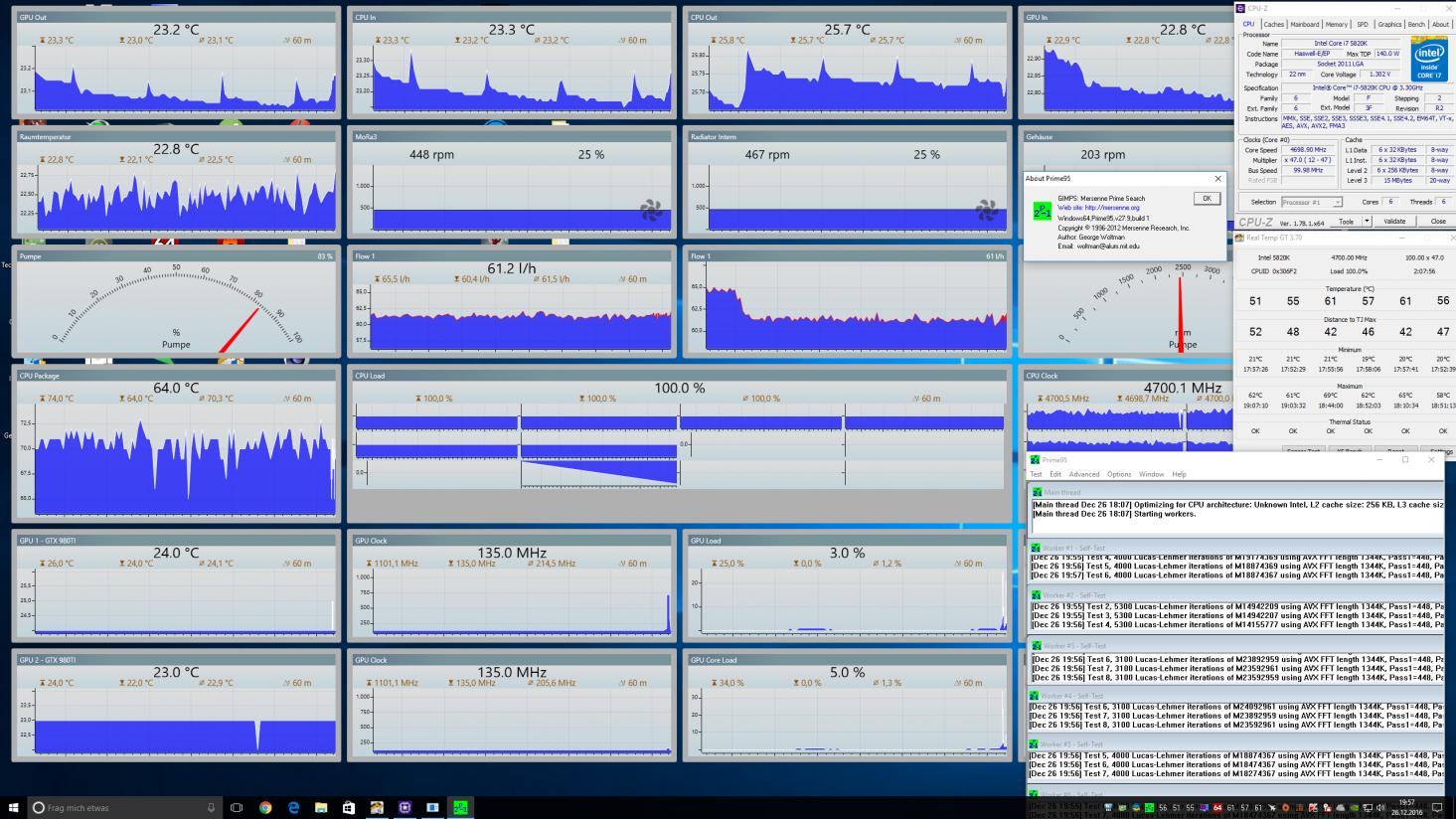The width and height of the screenshot is (1456, 819).
Task: Follow the mersenne.org web site link
Action: click(x=1098, y=208)
